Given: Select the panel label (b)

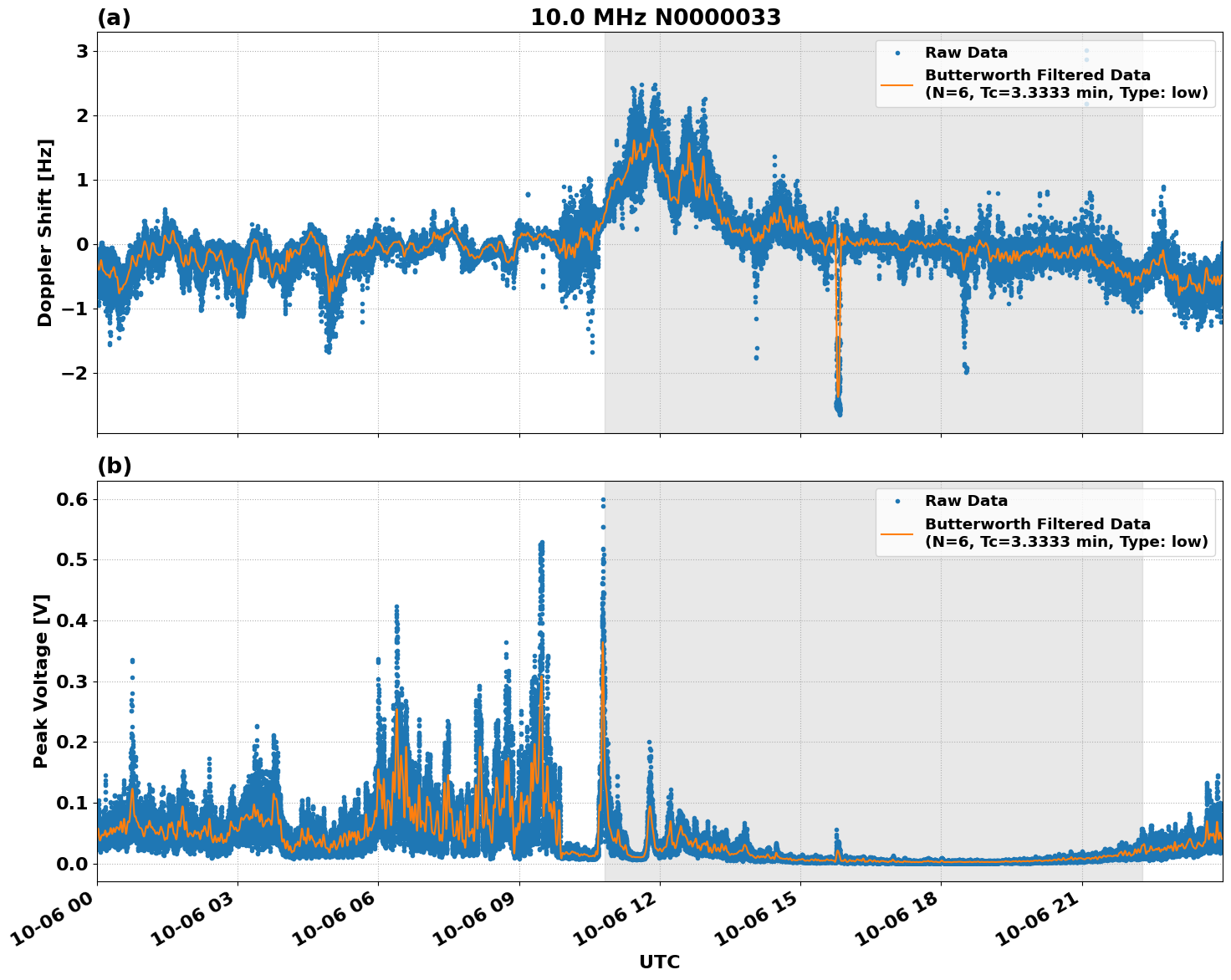Looking at the screenshot, I should tap(115, 465).
